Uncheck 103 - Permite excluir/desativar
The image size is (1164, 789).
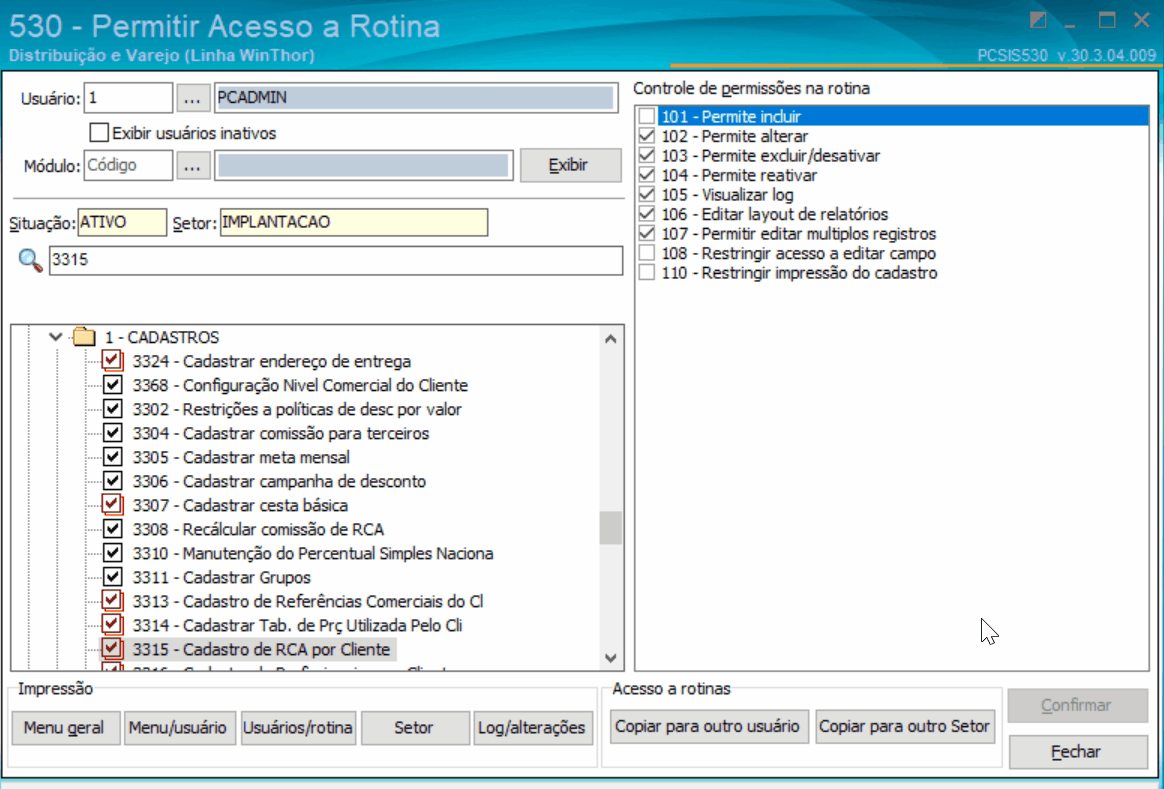coord(647,156)
